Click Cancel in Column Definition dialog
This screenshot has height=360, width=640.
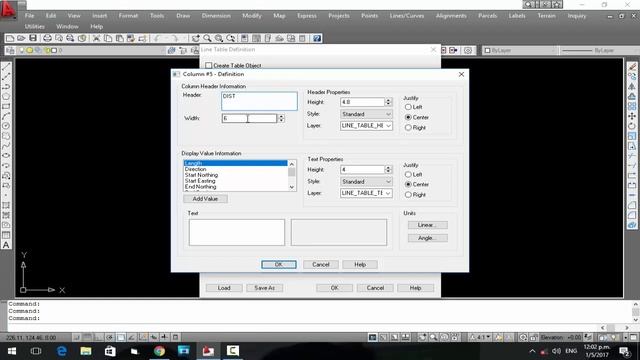tap(321, 264)
